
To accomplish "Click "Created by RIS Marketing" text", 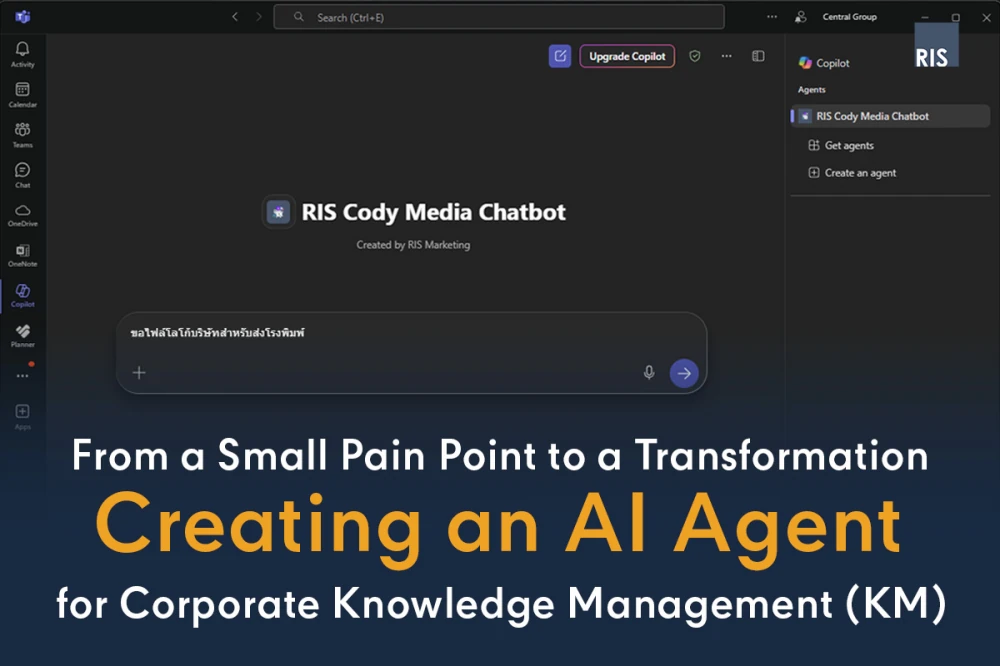I will (x=413, y=245).
